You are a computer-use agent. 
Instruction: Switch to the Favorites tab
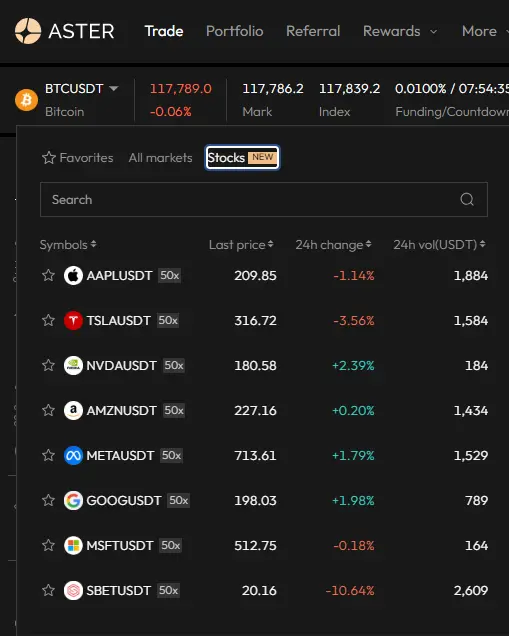click(77, 157)
